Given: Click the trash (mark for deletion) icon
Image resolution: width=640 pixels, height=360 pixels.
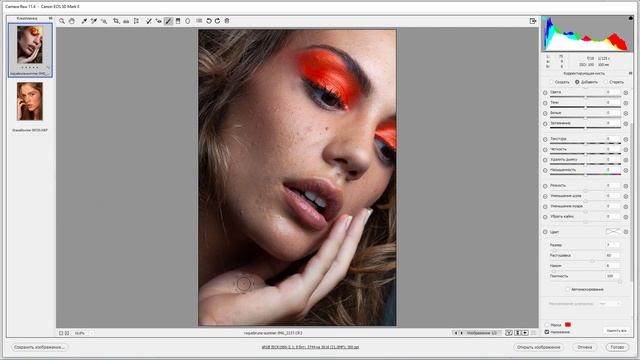Looking at the screenshot, I should coord(227,21).
